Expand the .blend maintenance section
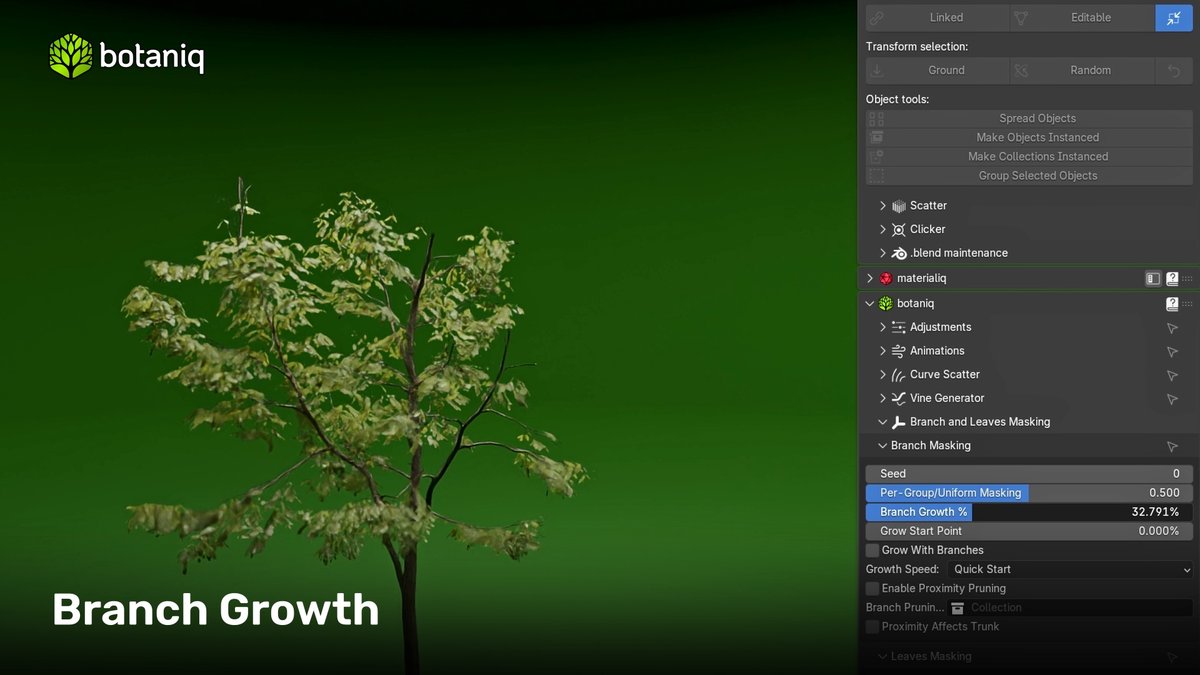Screen dimensions: 1200x675 (883, 254)
